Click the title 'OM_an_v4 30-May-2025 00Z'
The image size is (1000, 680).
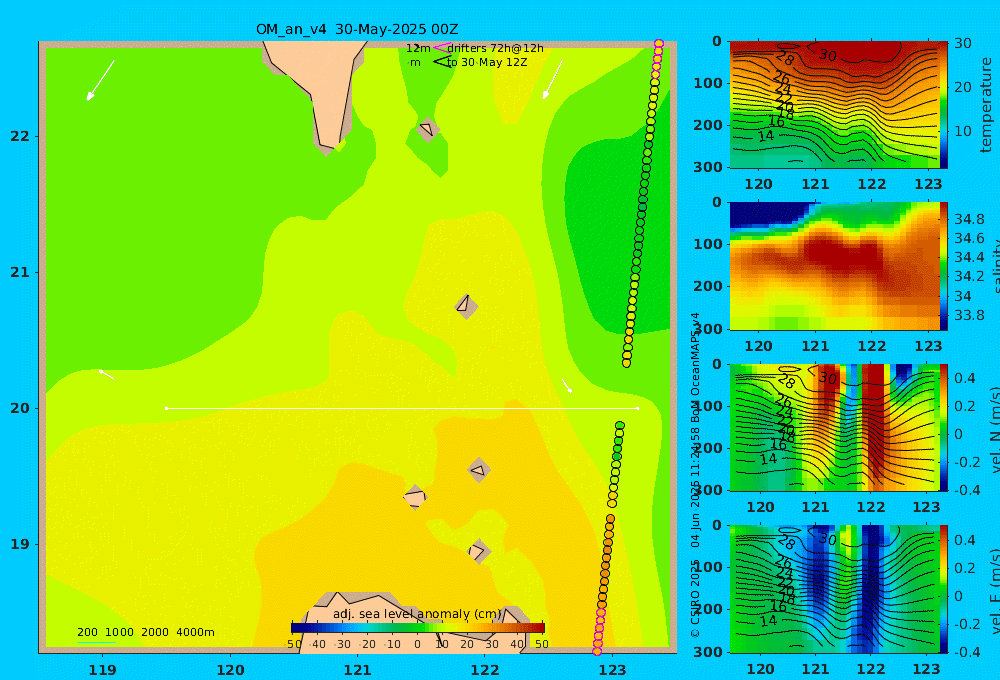point(357,29)
